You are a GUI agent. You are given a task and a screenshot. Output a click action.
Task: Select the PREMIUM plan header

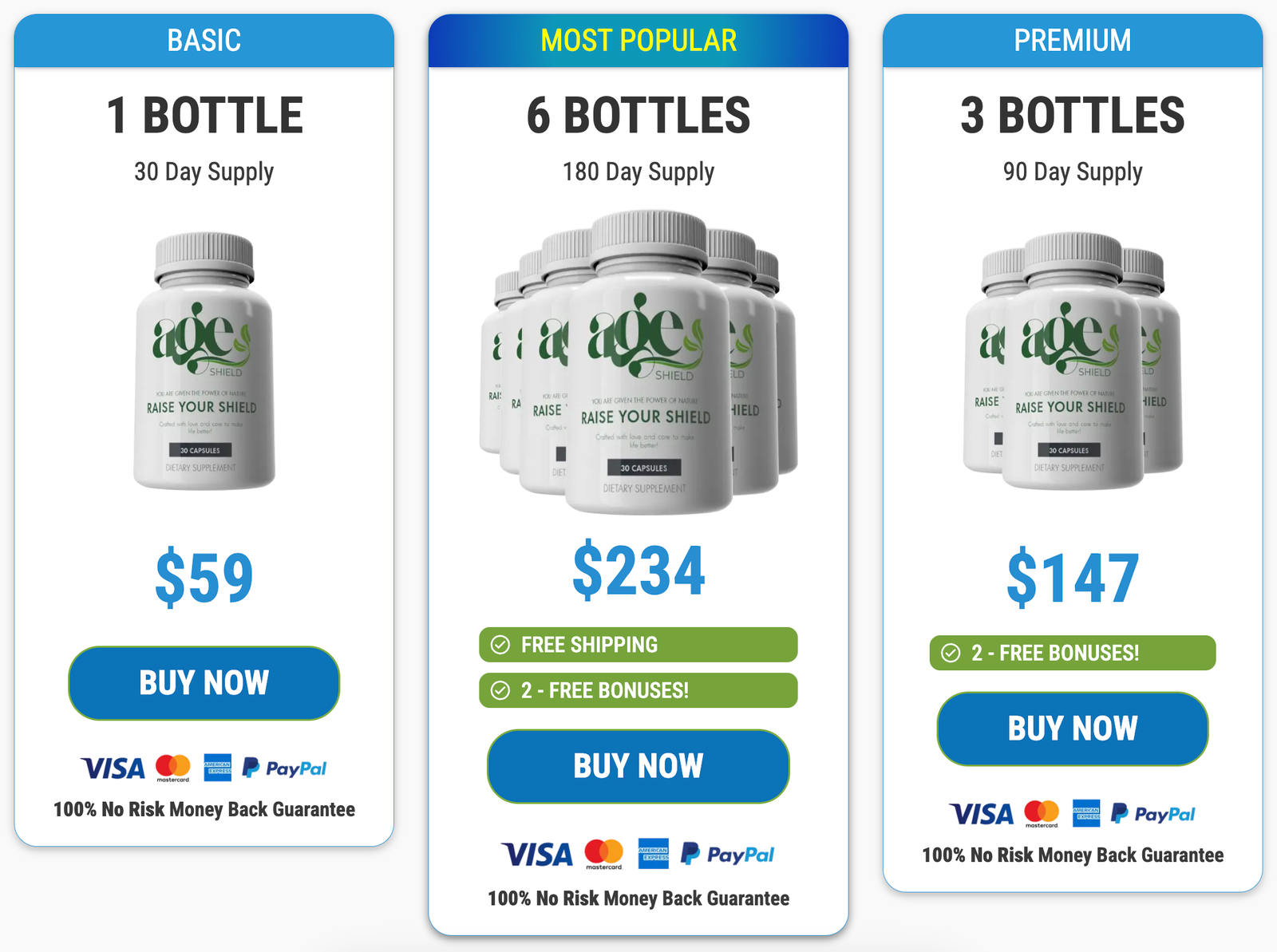(x=1073, y=41)
